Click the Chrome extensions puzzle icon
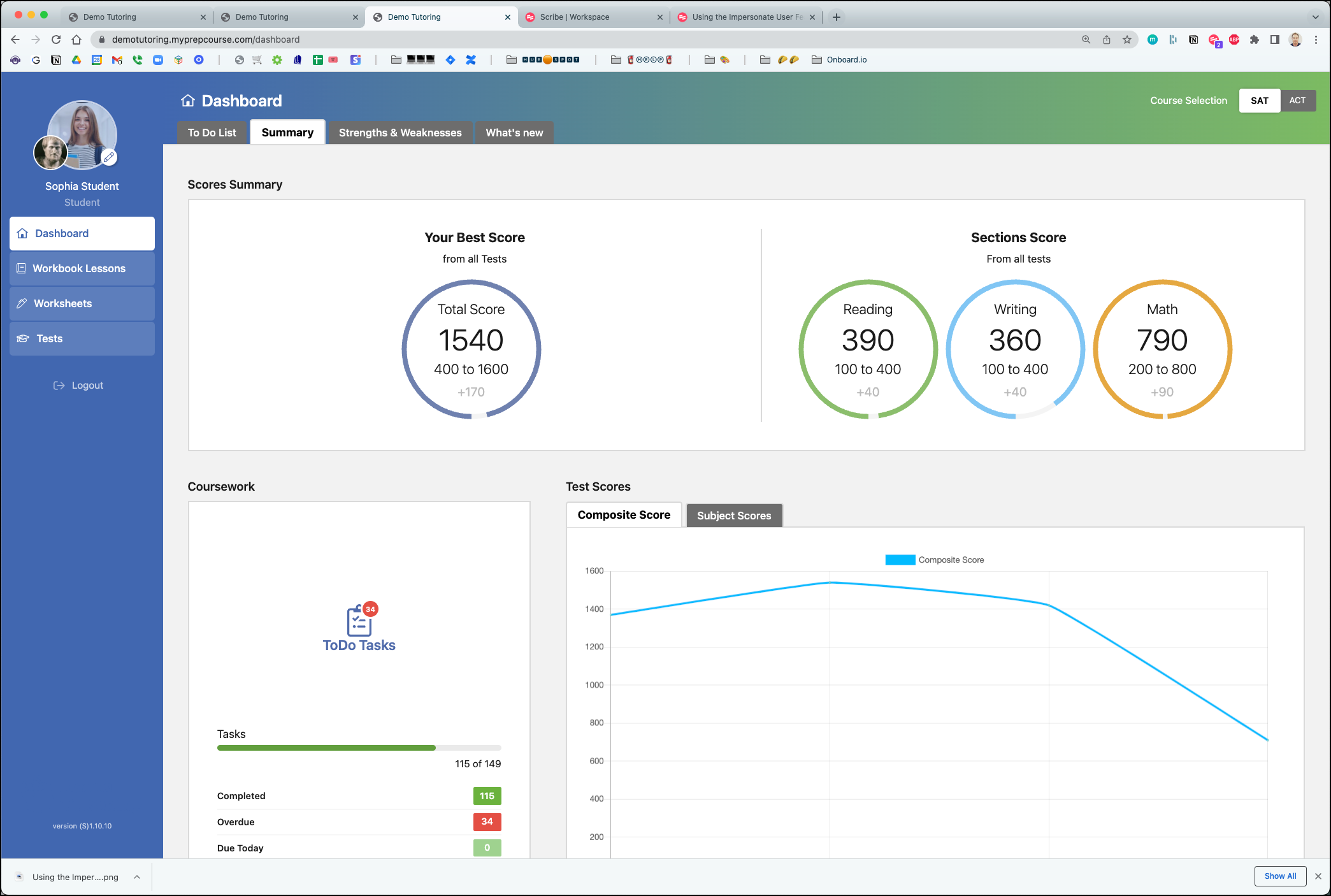This screenshot has width=1331, height=896. coord(1254,40)
